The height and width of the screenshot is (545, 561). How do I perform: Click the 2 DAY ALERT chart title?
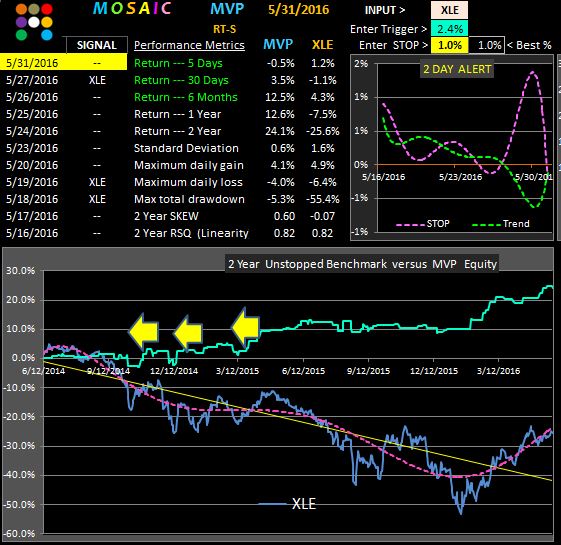click(457, 69)
